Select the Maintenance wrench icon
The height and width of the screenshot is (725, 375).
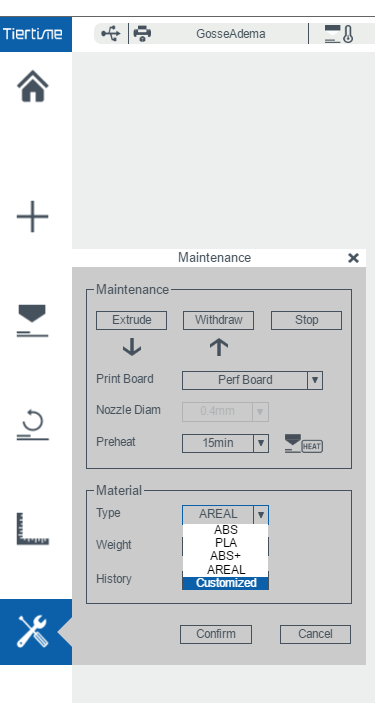[33, 631]
